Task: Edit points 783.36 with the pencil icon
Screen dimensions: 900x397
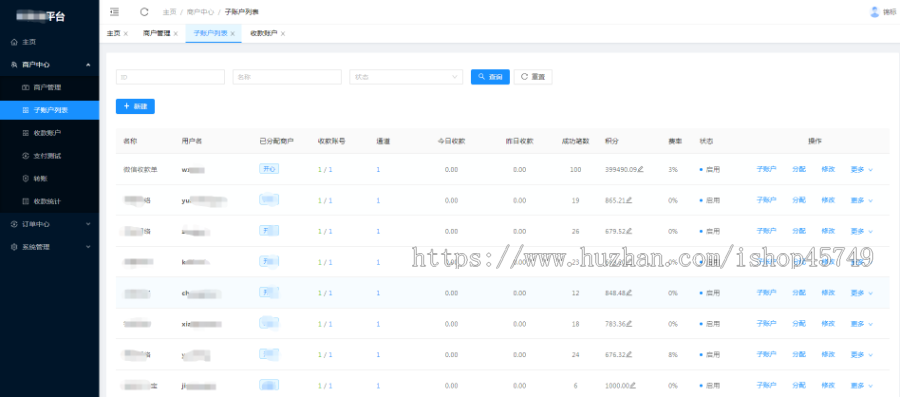Action: point(629,324)
